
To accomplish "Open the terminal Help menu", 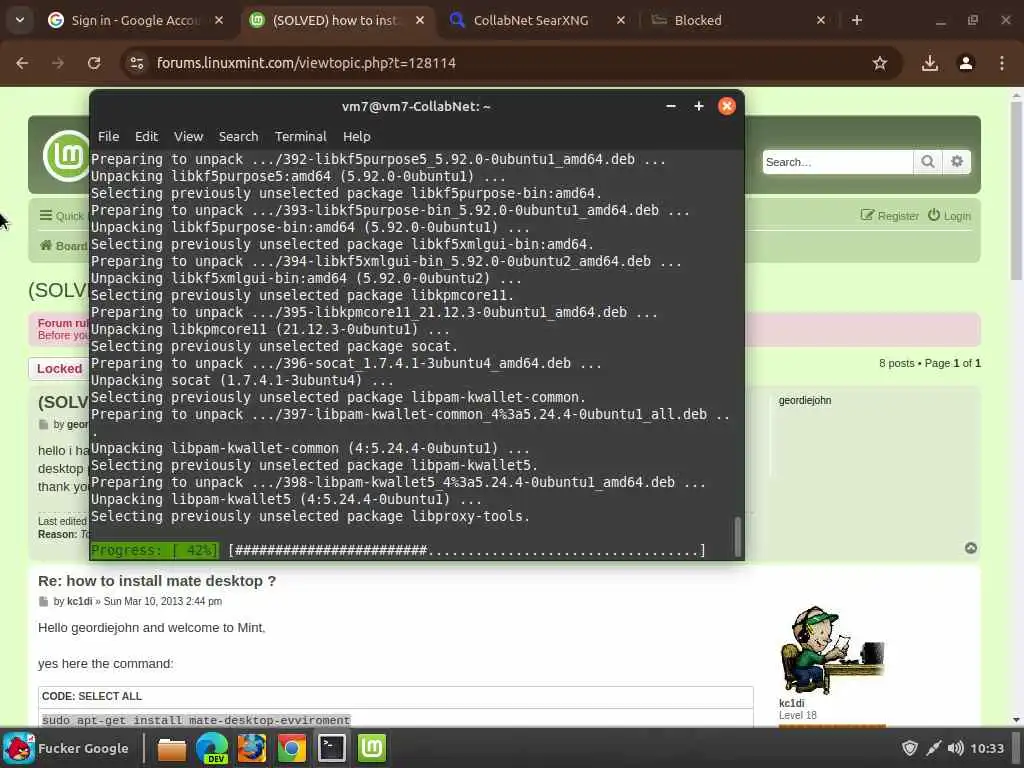I will 357,136.
